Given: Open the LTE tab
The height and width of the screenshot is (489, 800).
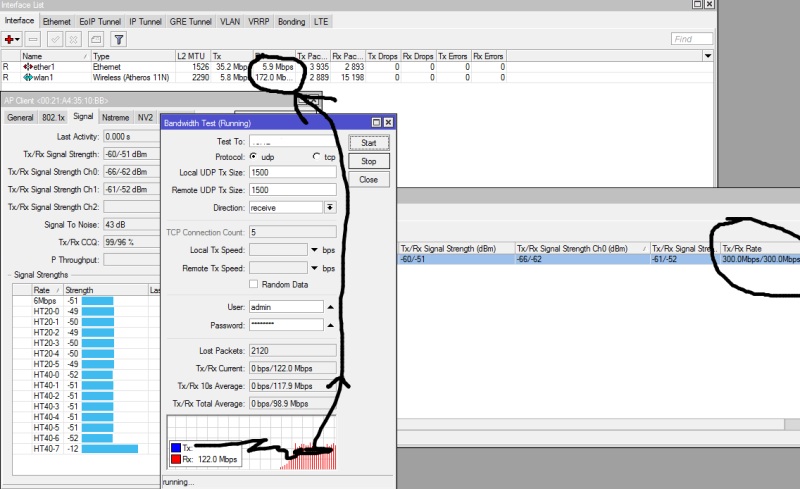Looking at the screenshot, I should tap(321, 21).
